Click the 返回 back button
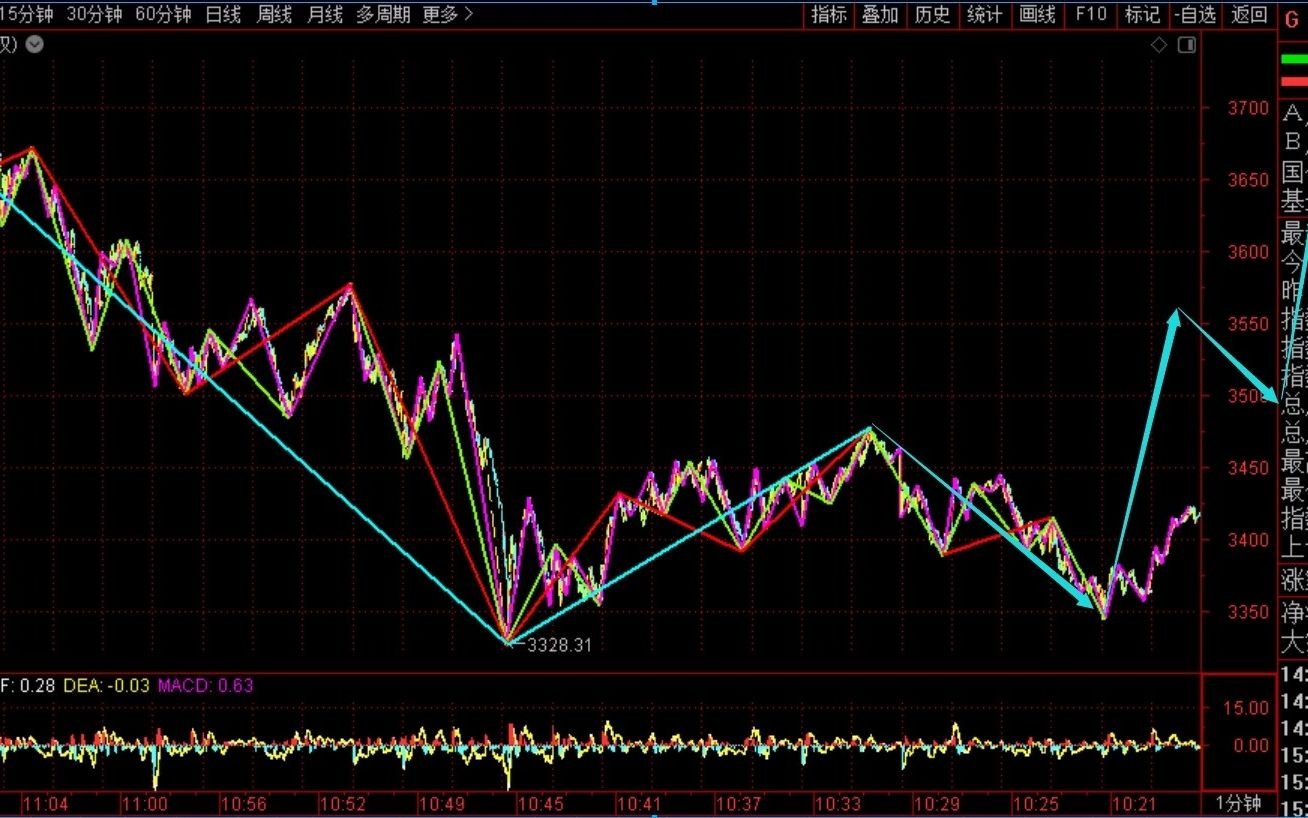 (x=1249, y=14)
